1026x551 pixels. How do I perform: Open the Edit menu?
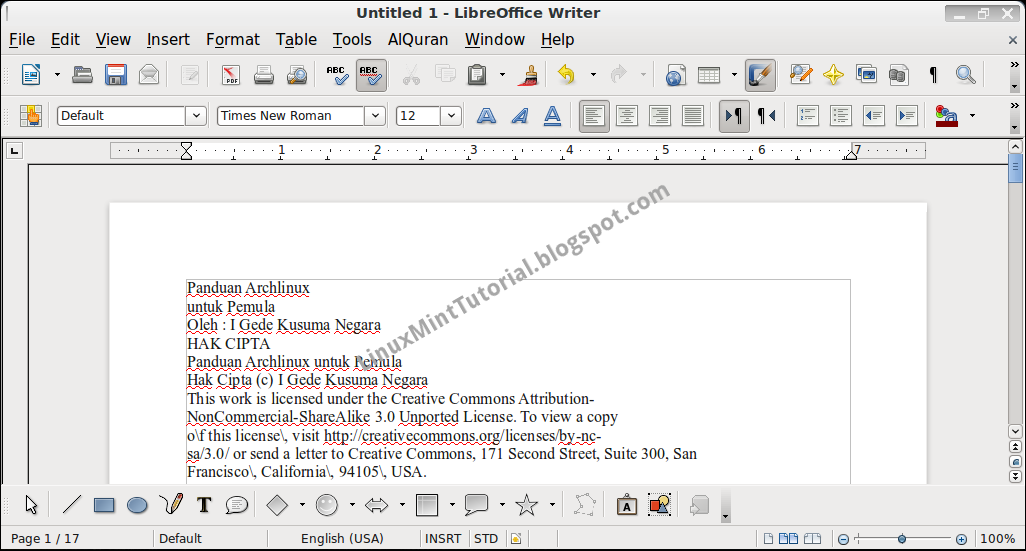coord(65,39)
